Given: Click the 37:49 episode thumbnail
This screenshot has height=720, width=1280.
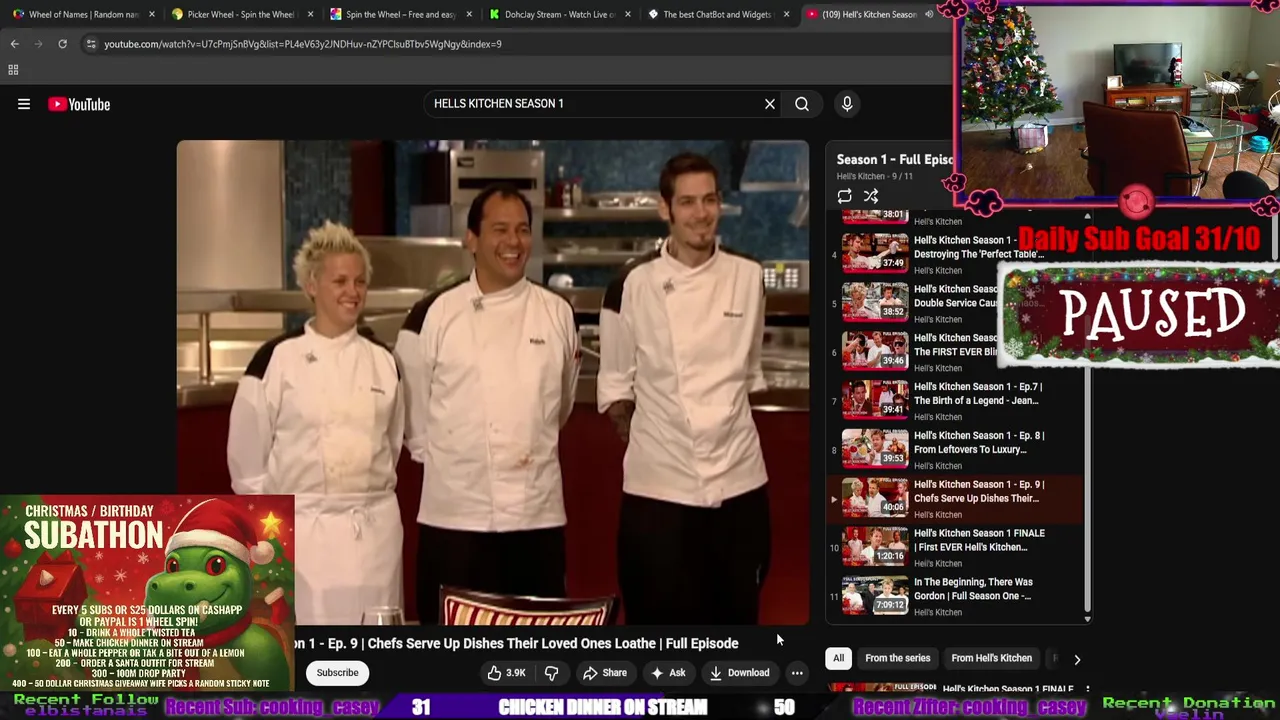Looking at the screenshot, I should click(x=875, y=252).
